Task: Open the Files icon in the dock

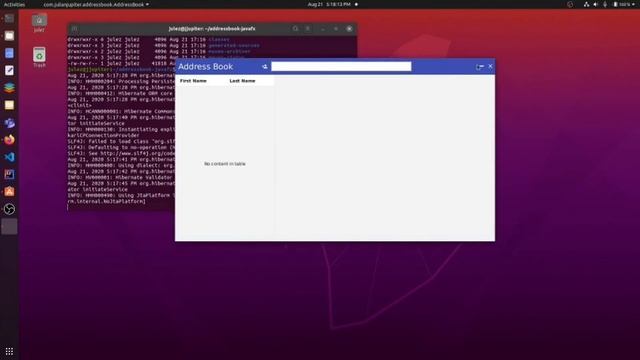Action: click(x=9, y=36)
